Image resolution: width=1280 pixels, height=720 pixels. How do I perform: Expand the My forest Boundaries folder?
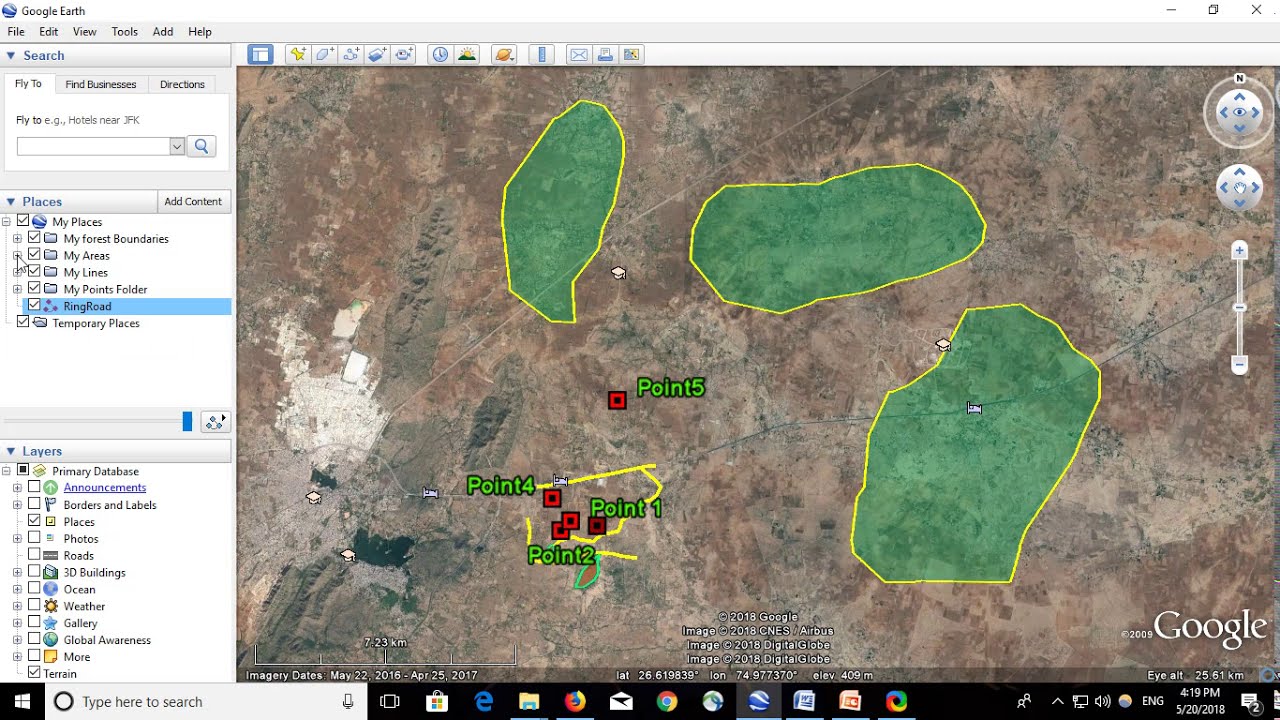coord(17,239)
